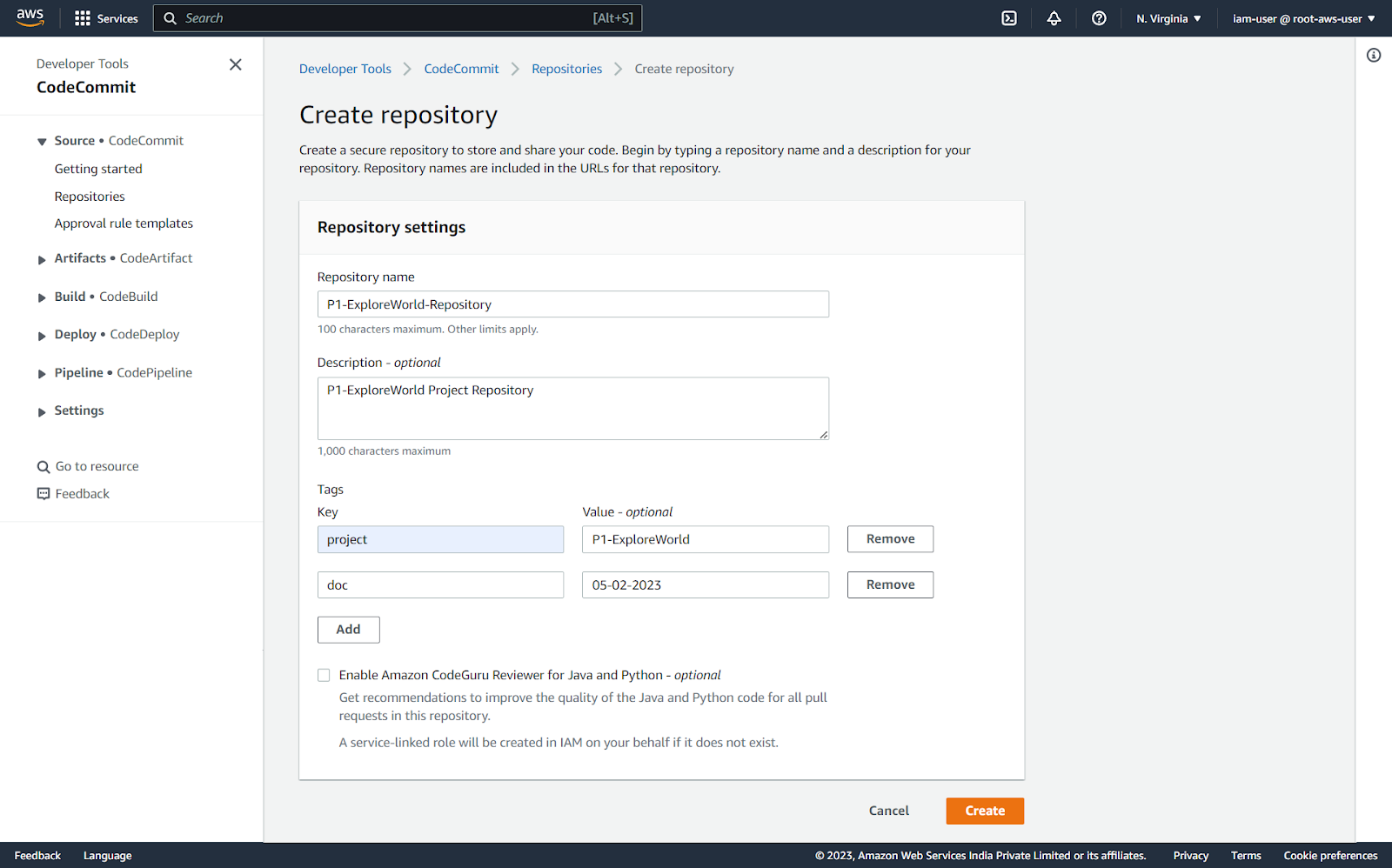Open Repositories in sidebar

click(x=90, y=197)
